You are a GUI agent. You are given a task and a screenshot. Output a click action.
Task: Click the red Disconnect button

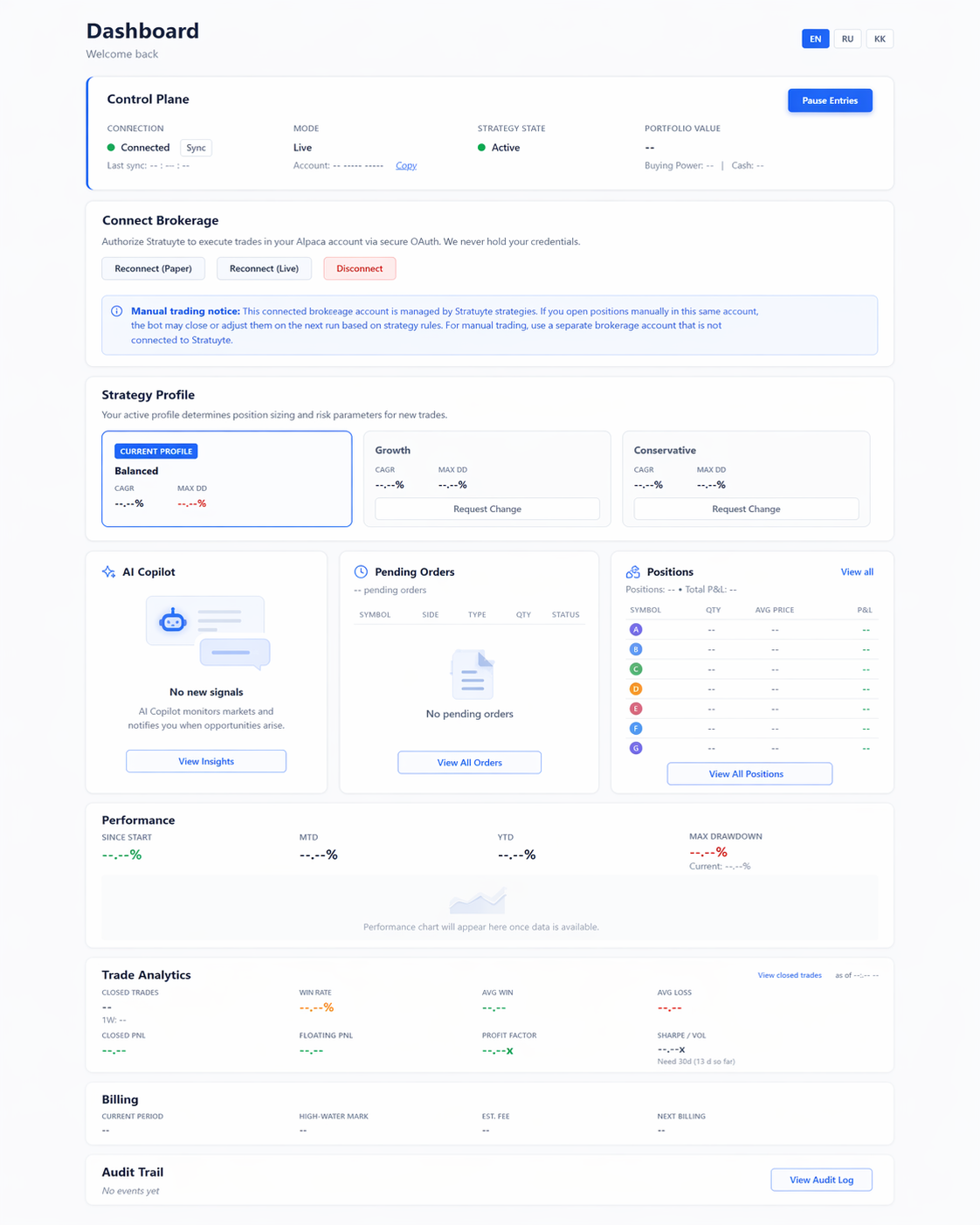click(x=360, y=268)
